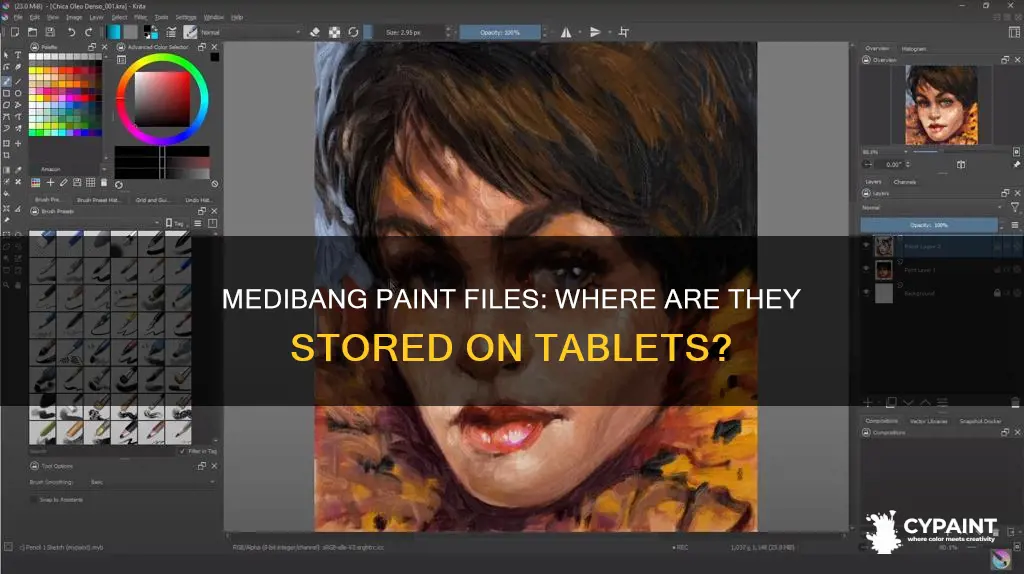Enable the Snap to Assistants checkbox
The height and width of the screenshot is (574, 1024).
33,500
